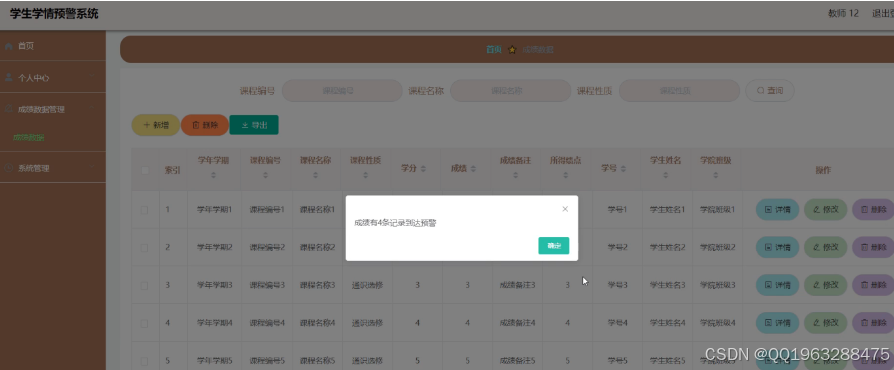
Task: Focus the 课程编号 search field
Action: [342, 91]
